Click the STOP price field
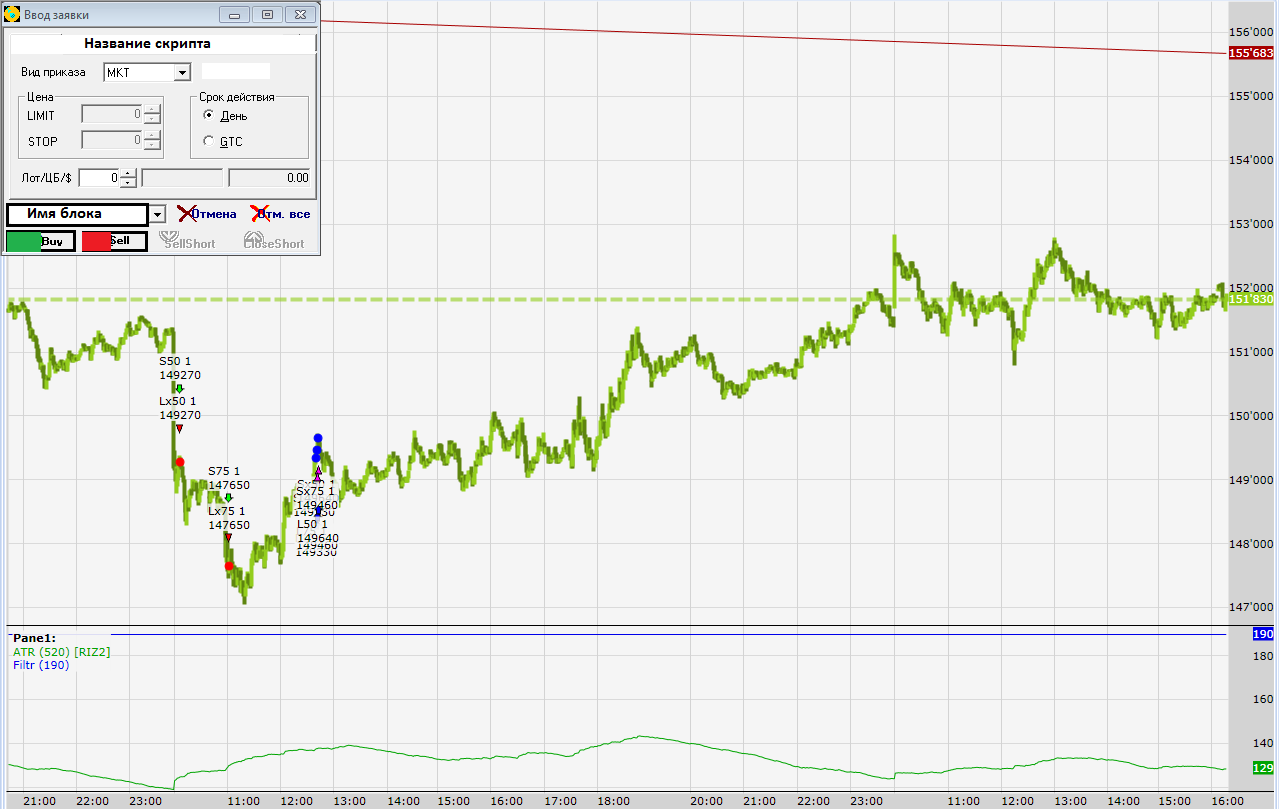This screenshot has width=1279, height=809. (112, 141)
